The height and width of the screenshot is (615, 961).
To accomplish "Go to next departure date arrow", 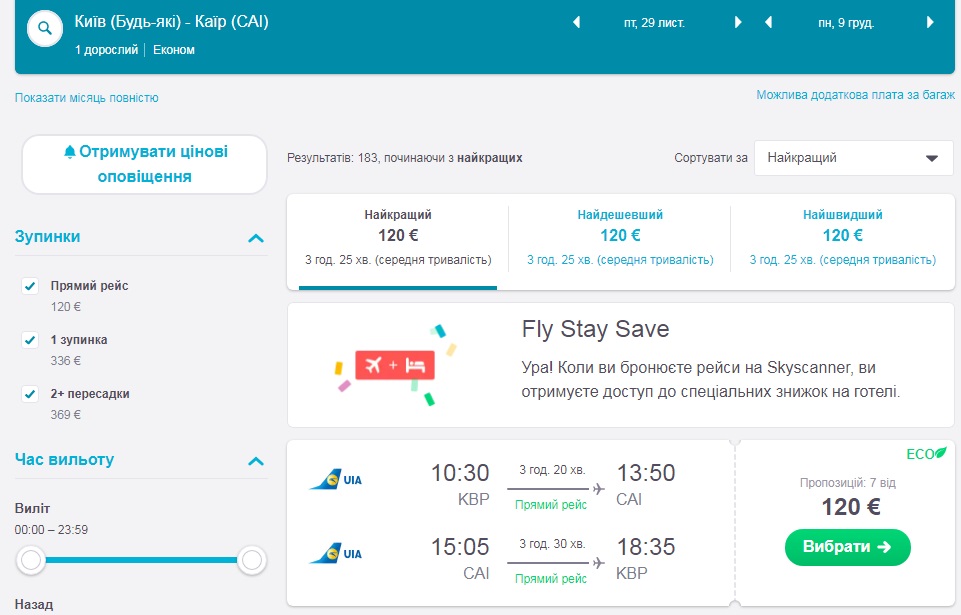I will [x=738, y=23].
